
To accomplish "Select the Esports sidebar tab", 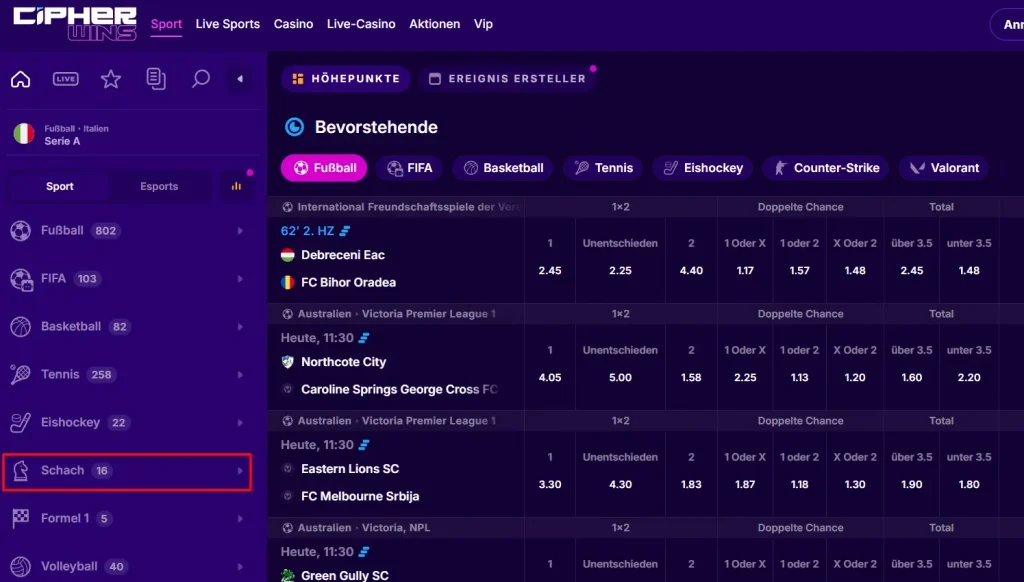I will (159, 186).
